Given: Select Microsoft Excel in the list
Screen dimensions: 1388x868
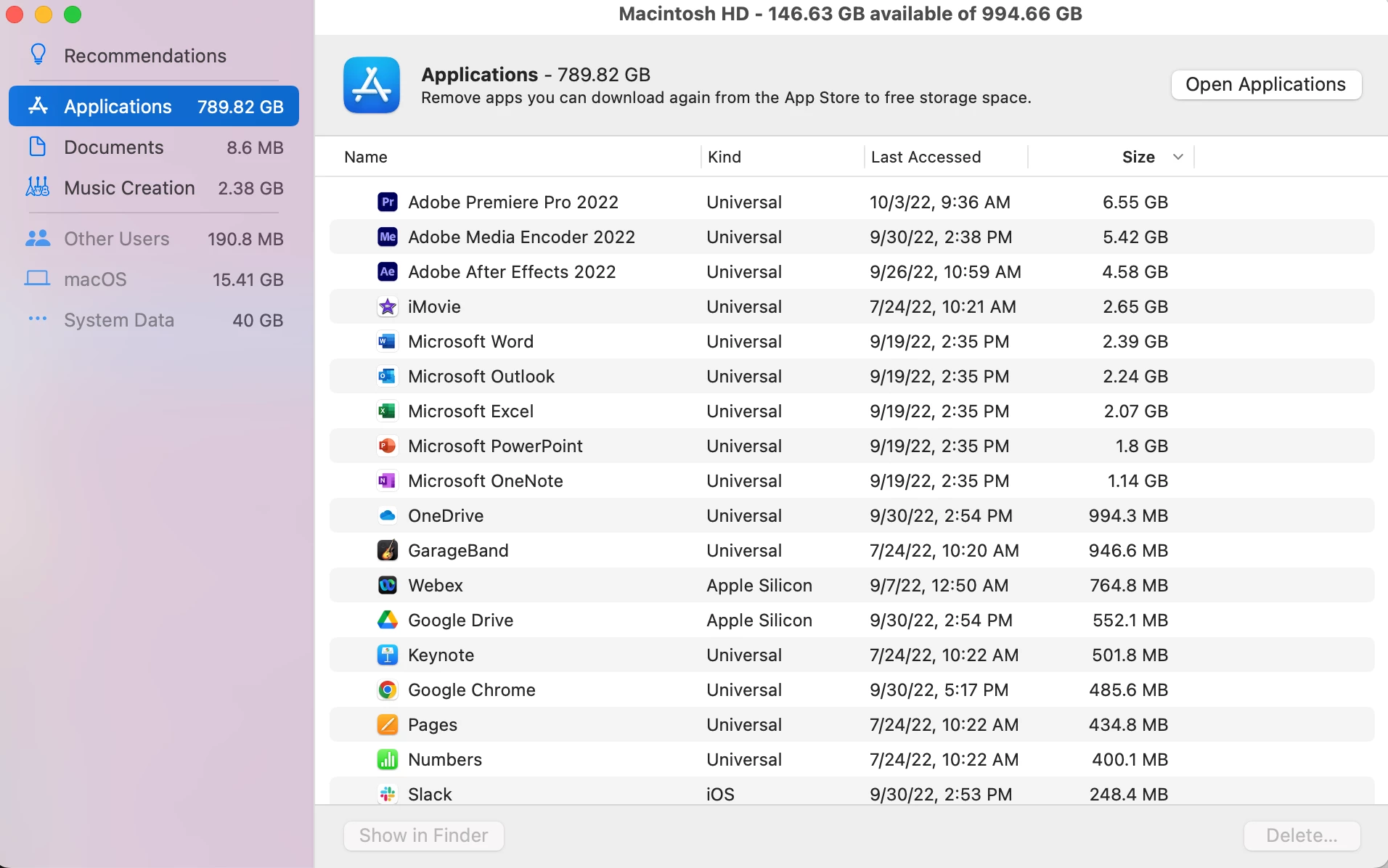Looking at the screenshot, I should point(470,411).
